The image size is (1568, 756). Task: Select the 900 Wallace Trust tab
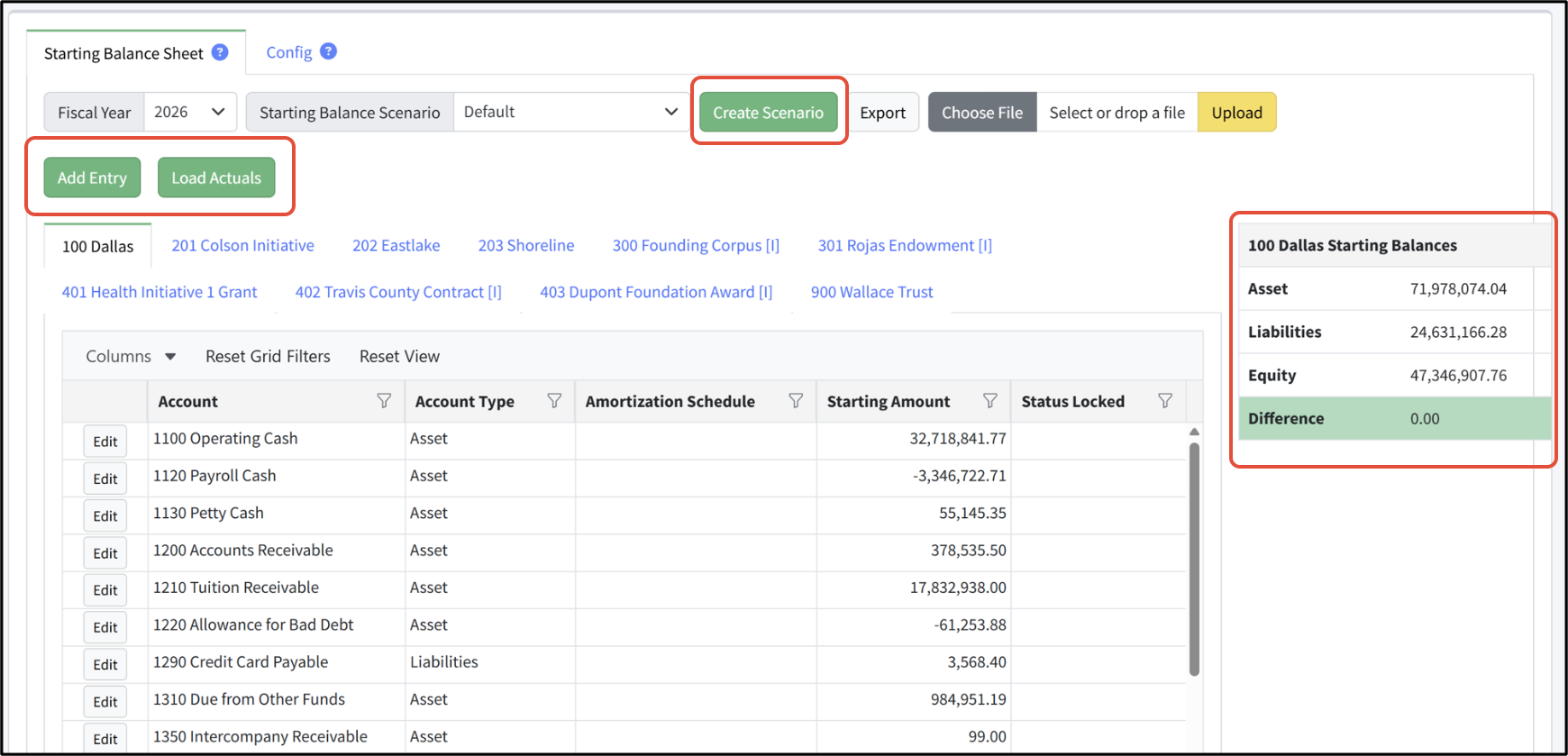tap(871, 292)
